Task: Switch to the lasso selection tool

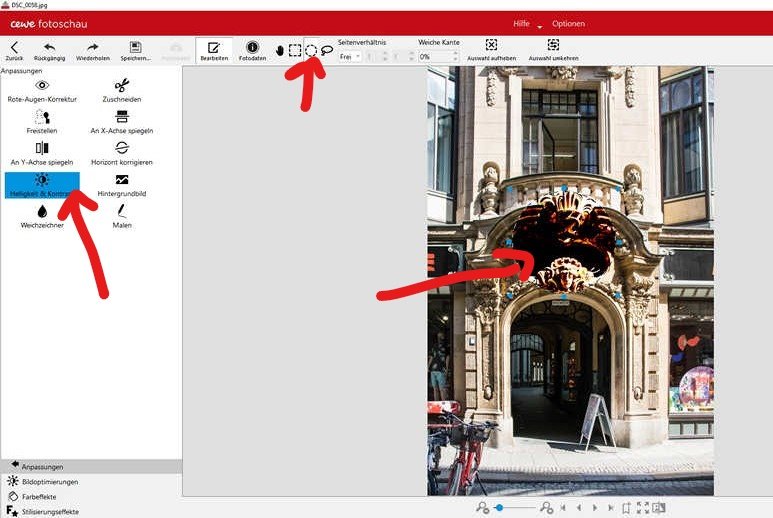Action: pyautogui.click(x=327, y=50)
